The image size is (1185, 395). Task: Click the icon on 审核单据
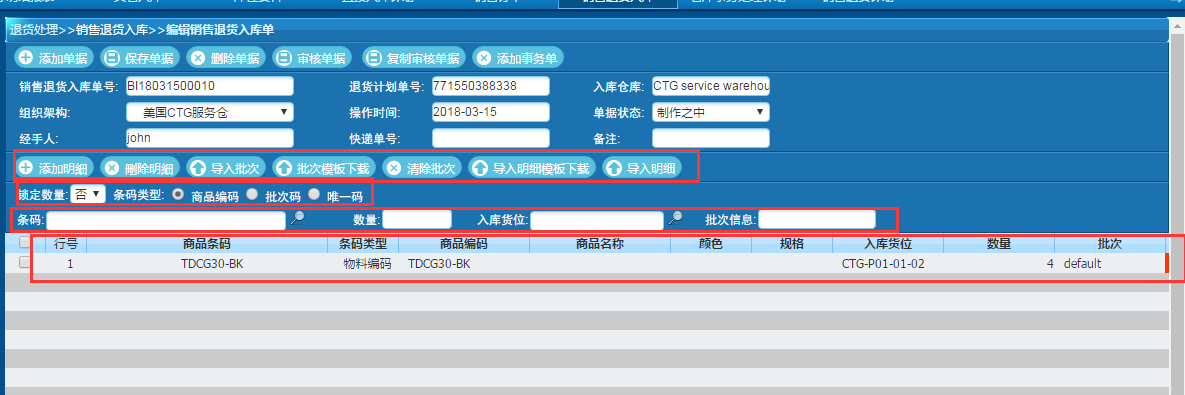point(283,57)
